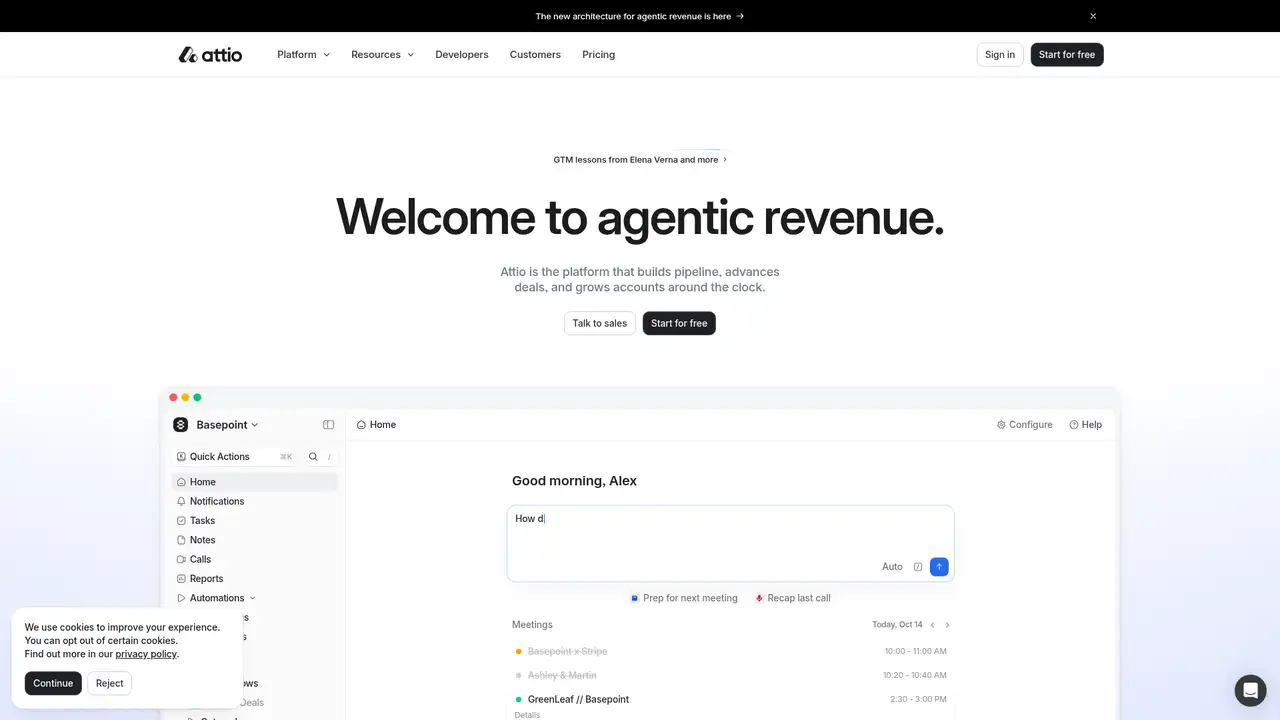Viewport: 1280px width, 720px height.
Task: Click the Prep for next meeting suggestion
Action: [684, 598]
